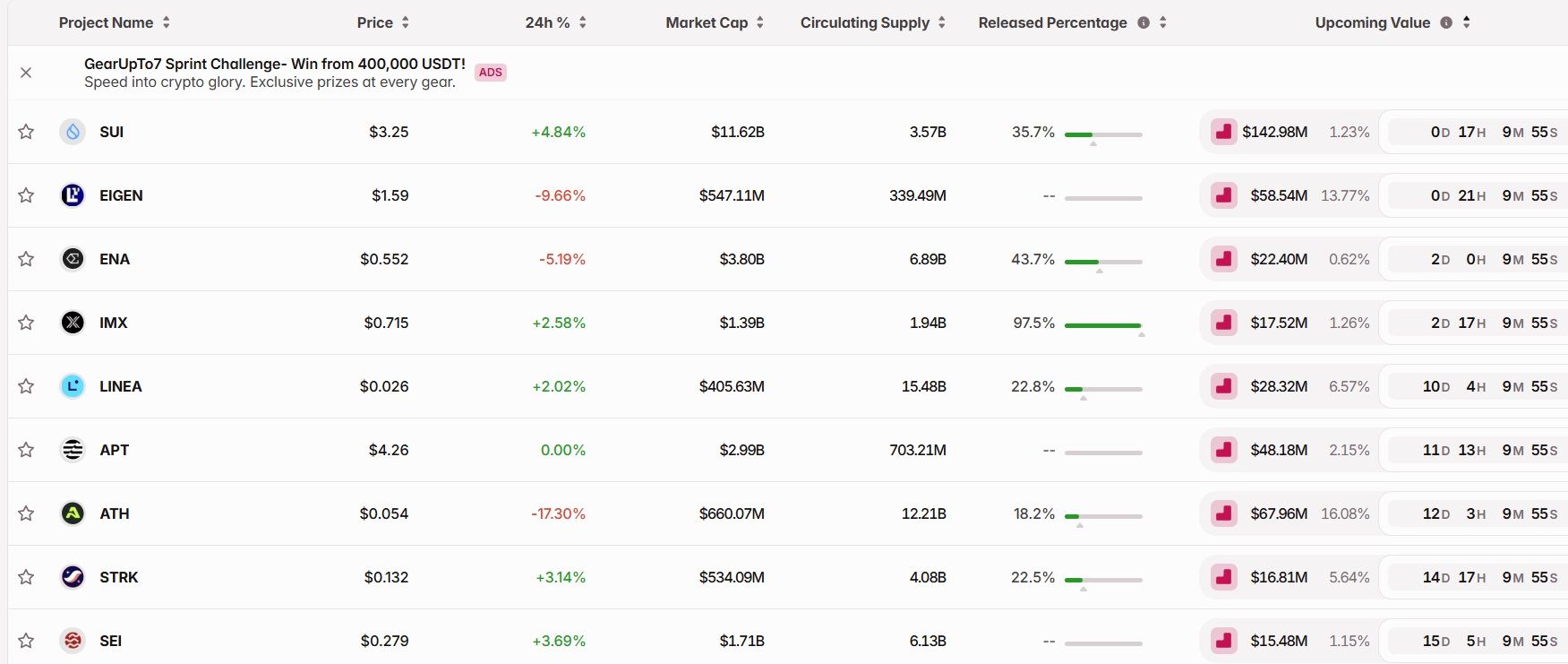The height and width of the screenshot is (664, 1568).
Task: Favorite the STRK project with star
Action: tap(26, 577)
